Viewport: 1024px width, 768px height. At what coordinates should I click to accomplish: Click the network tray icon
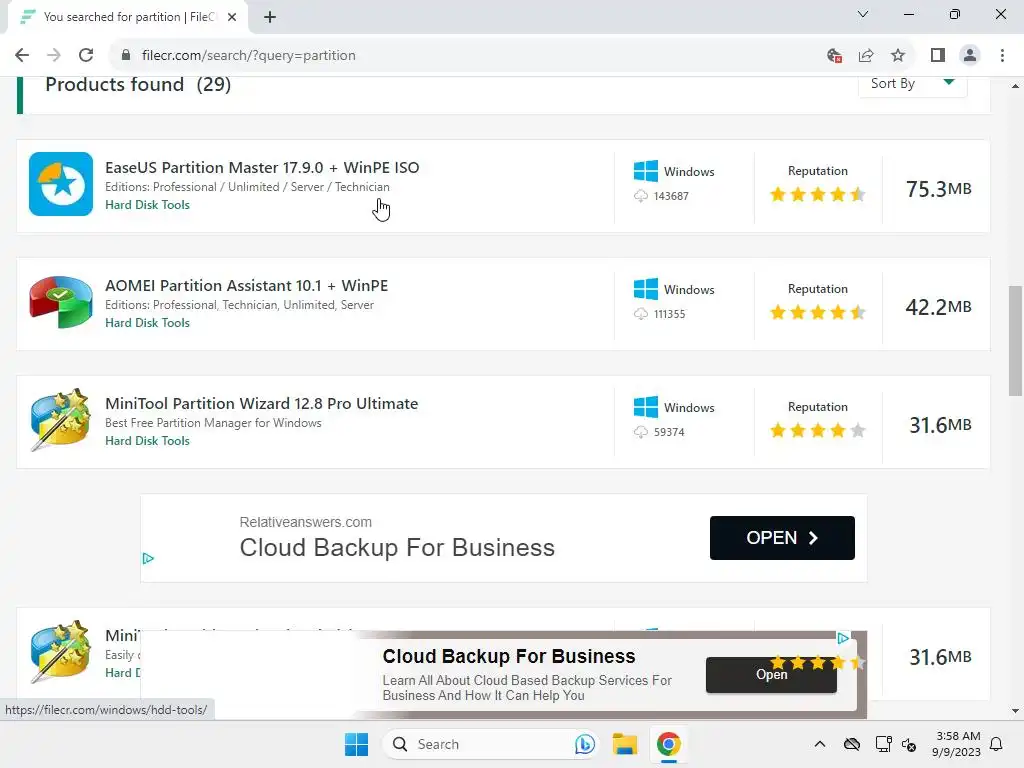[883, 744]
